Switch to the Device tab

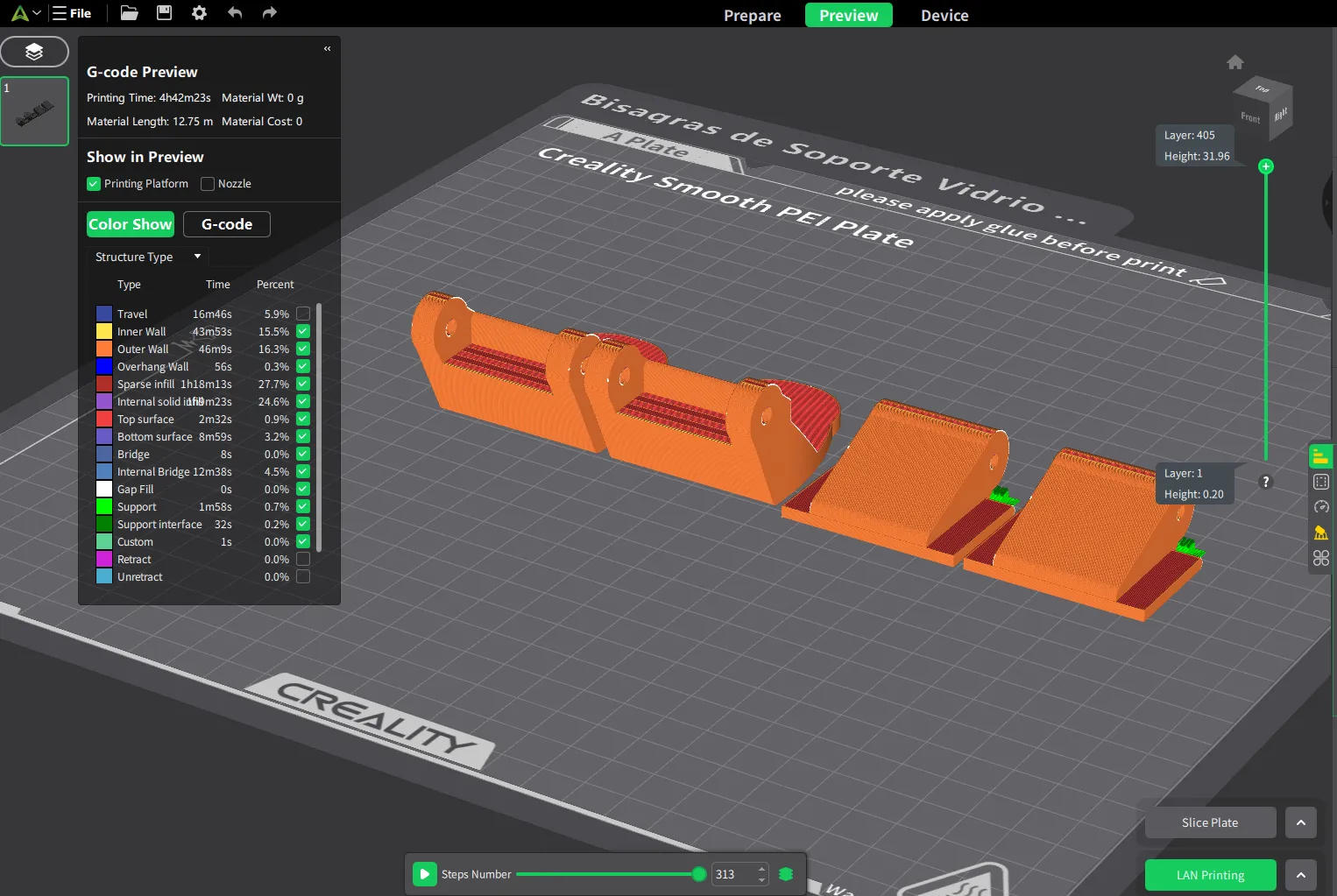(x=944, y=15)
